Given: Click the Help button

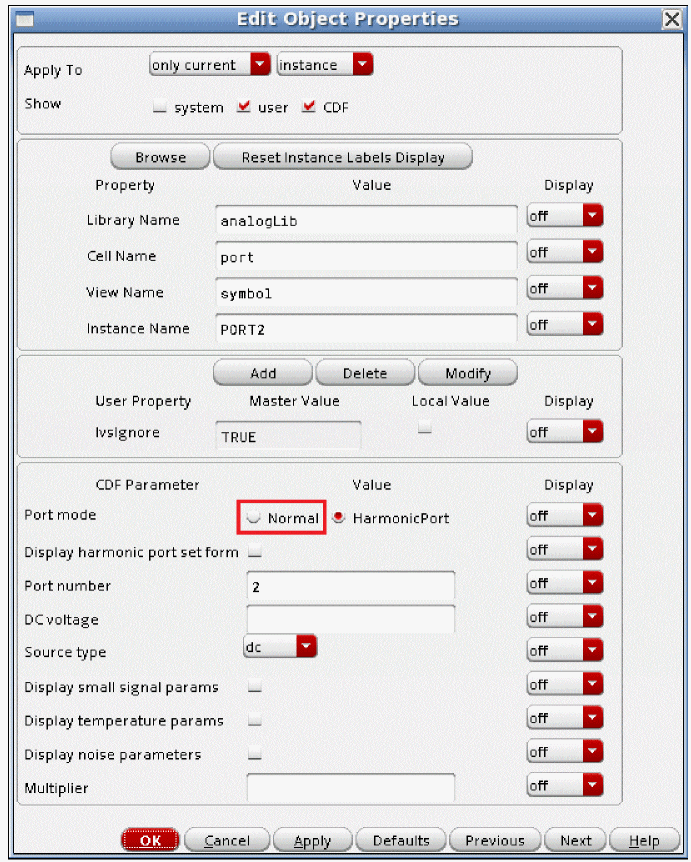Looking at the screenshot, I should (x=644, y=840).
